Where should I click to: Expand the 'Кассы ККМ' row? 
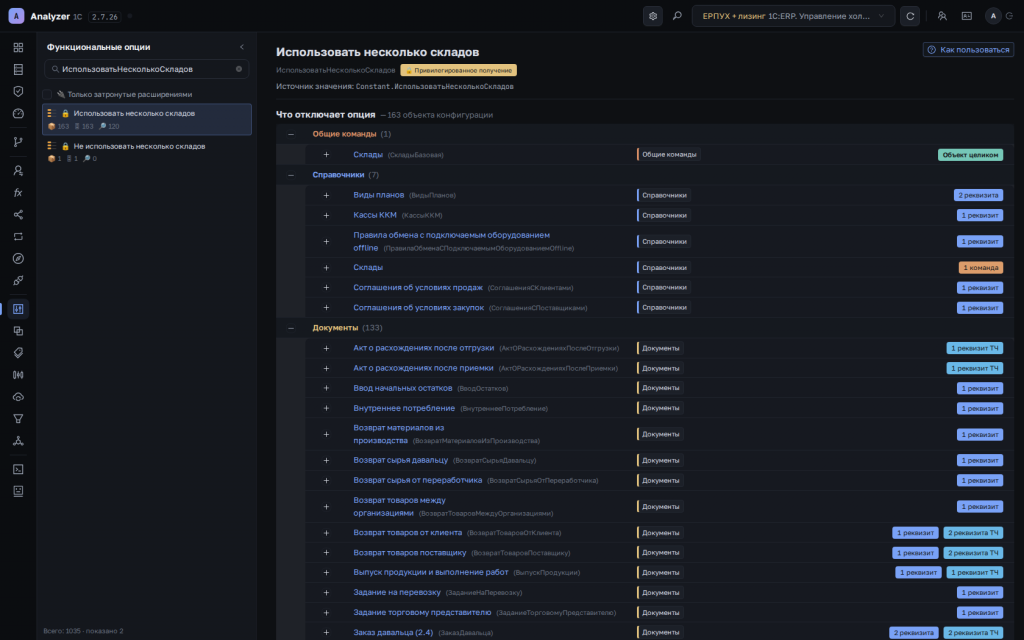point(327,216)
